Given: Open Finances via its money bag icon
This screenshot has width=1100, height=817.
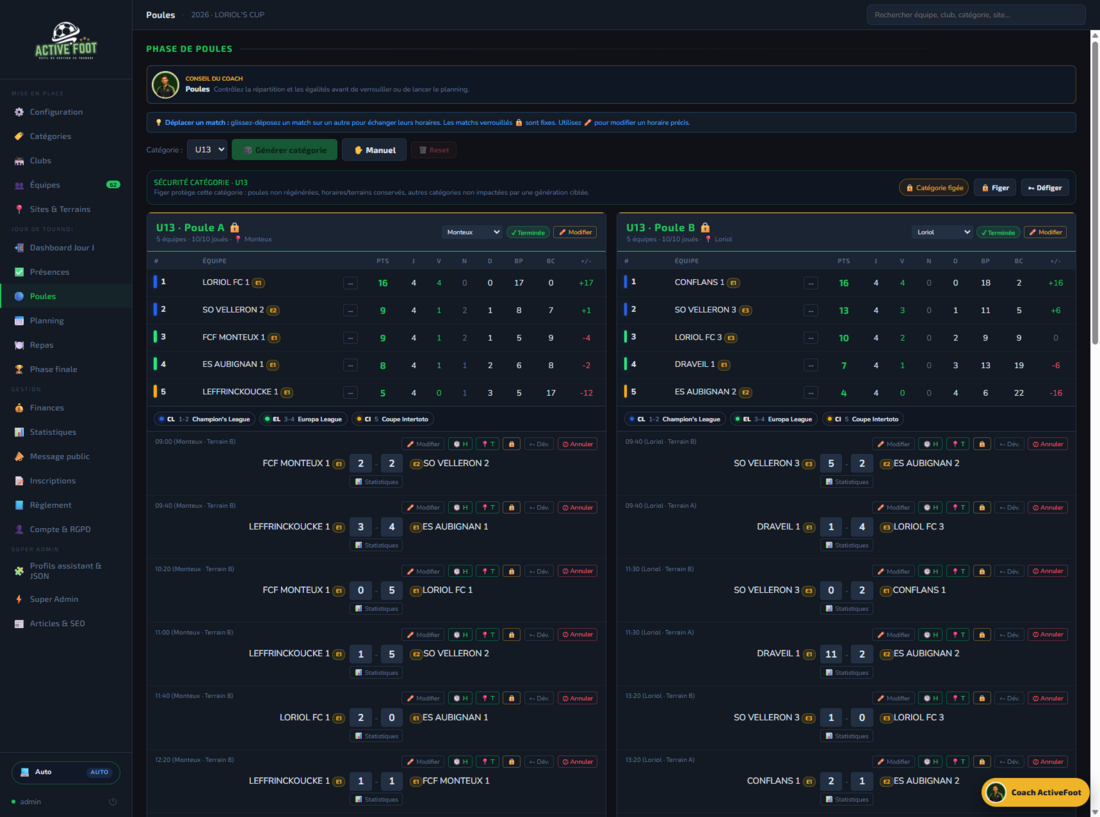Looking at the screenshot, I should pyautogui.click(x=19, y=407).
